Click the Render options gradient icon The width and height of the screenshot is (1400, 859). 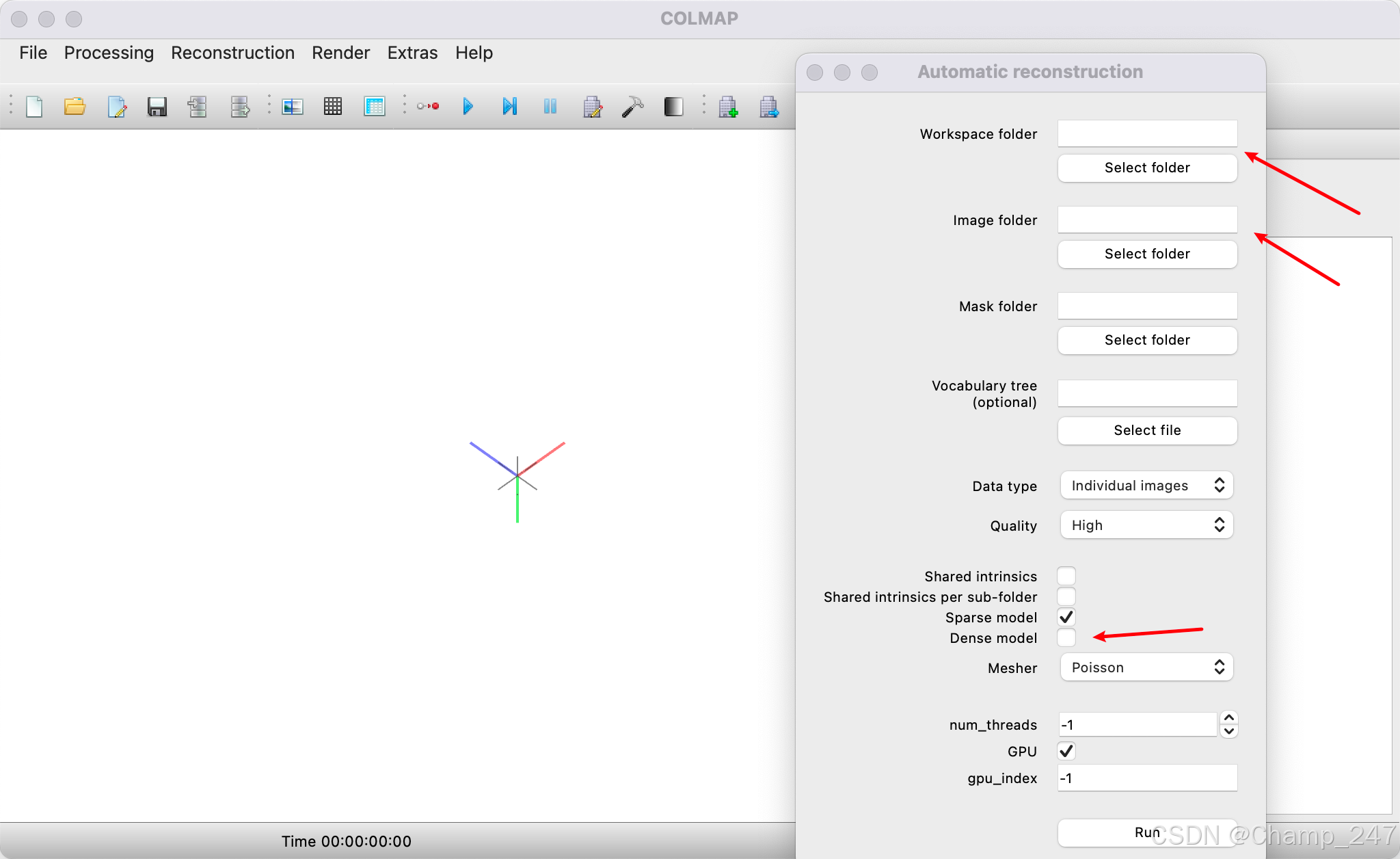click(x=673, y=107)
